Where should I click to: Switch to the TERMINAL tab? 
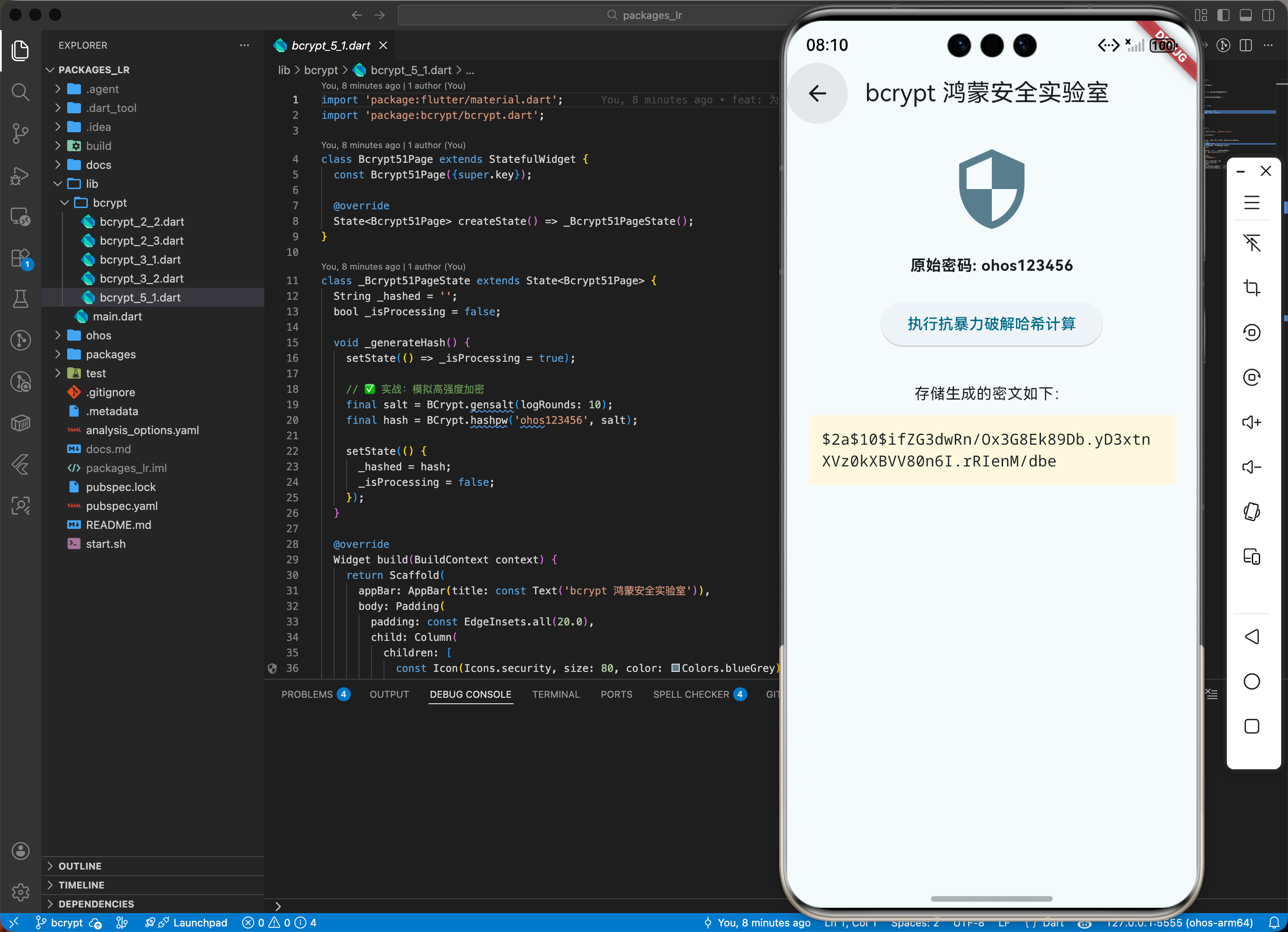pyautogui.click(x=555, y=694)
